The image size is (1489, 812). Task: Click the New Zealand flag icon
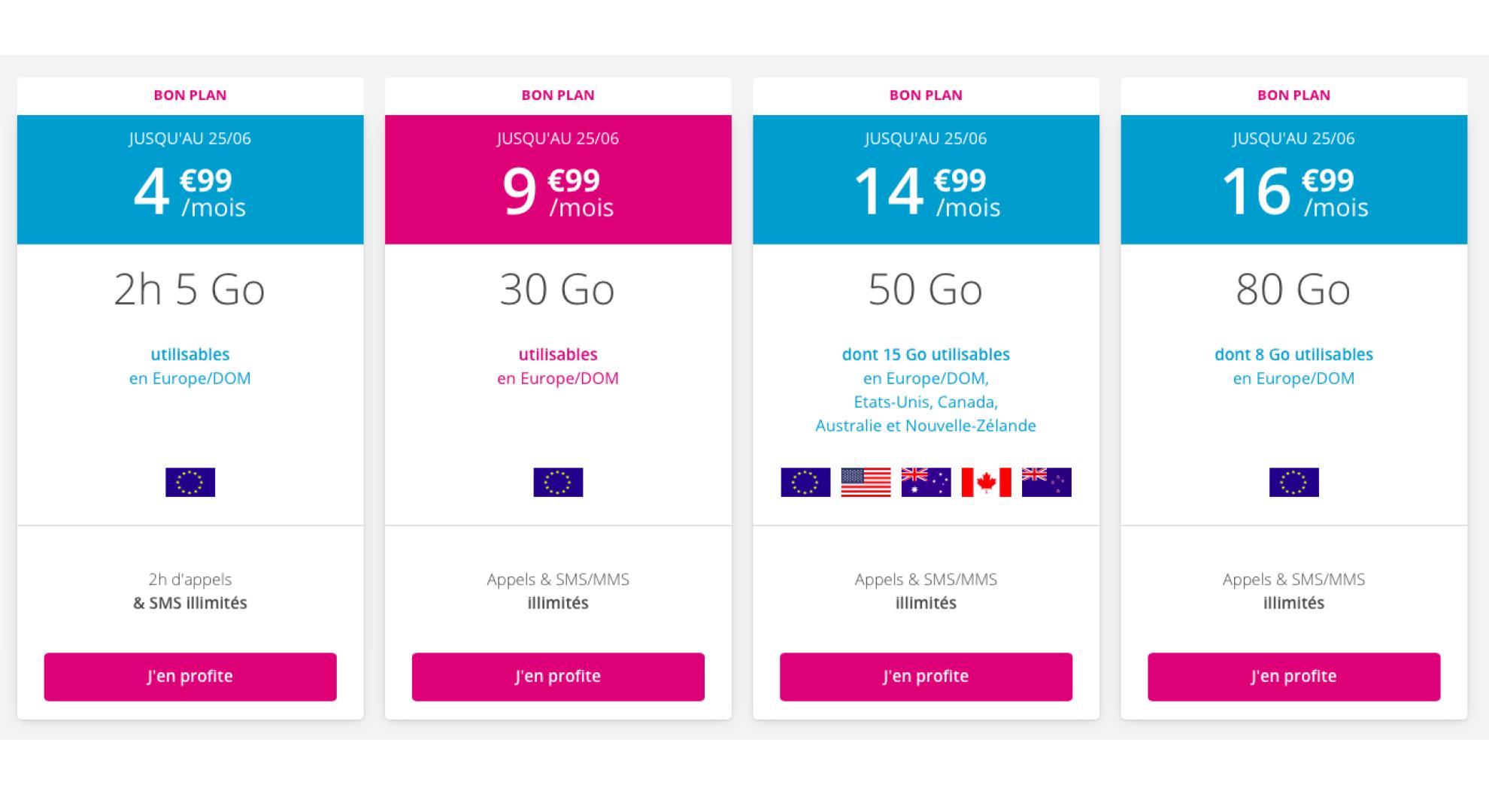[x=1046, y=482]
